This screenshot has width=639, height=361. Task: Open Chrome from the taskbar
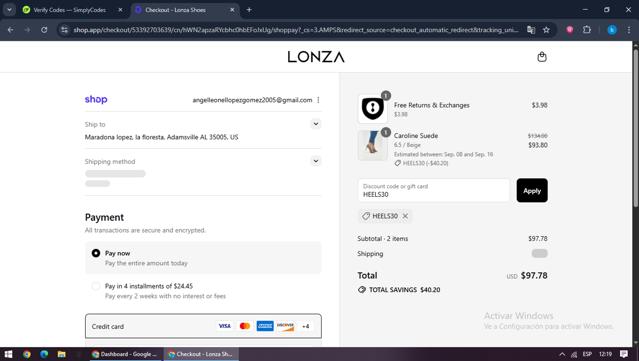coord(26,354)
